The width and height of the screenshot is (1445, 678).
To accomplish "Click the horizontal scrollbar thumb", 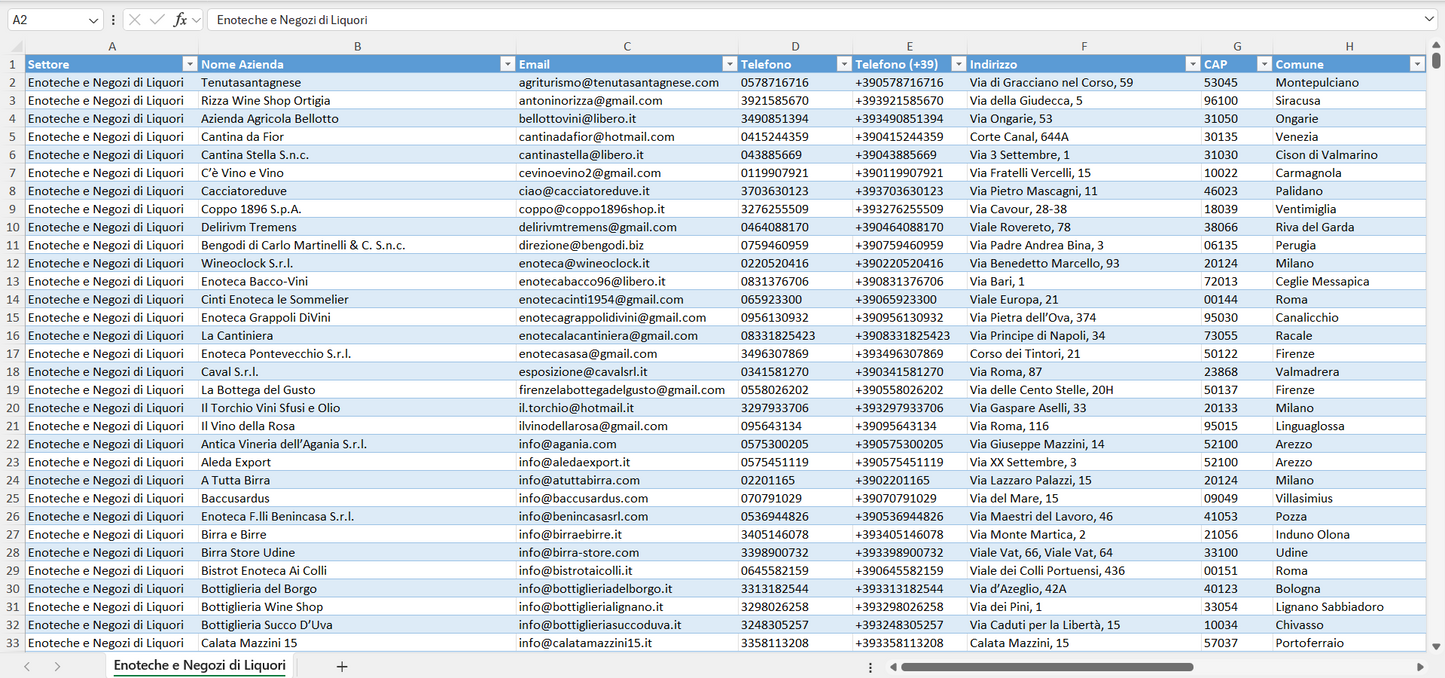I will point(1047,667).
